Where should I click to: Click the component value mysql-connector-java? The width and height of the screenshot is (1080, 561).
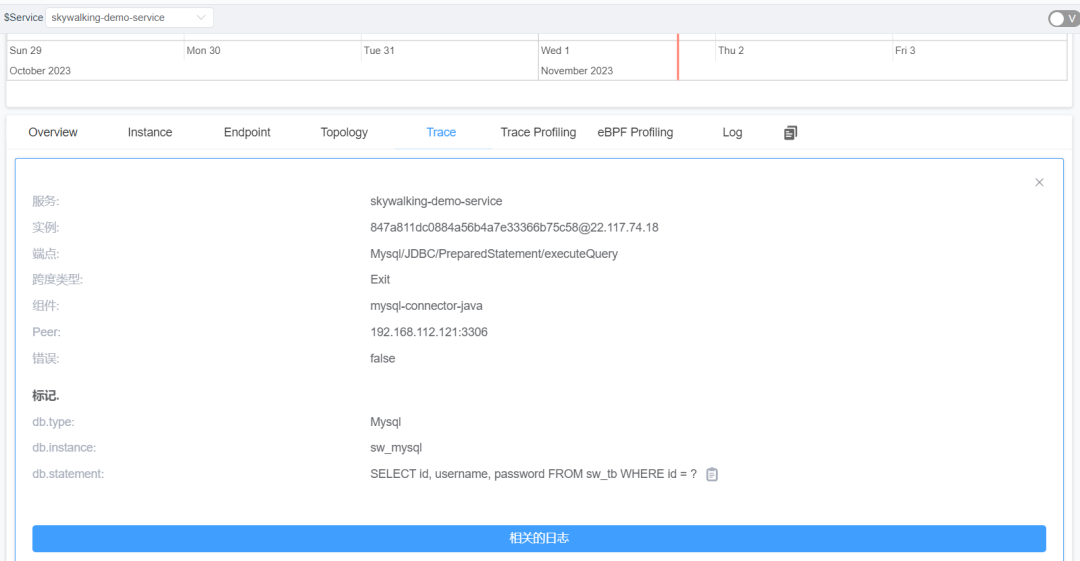426,306
